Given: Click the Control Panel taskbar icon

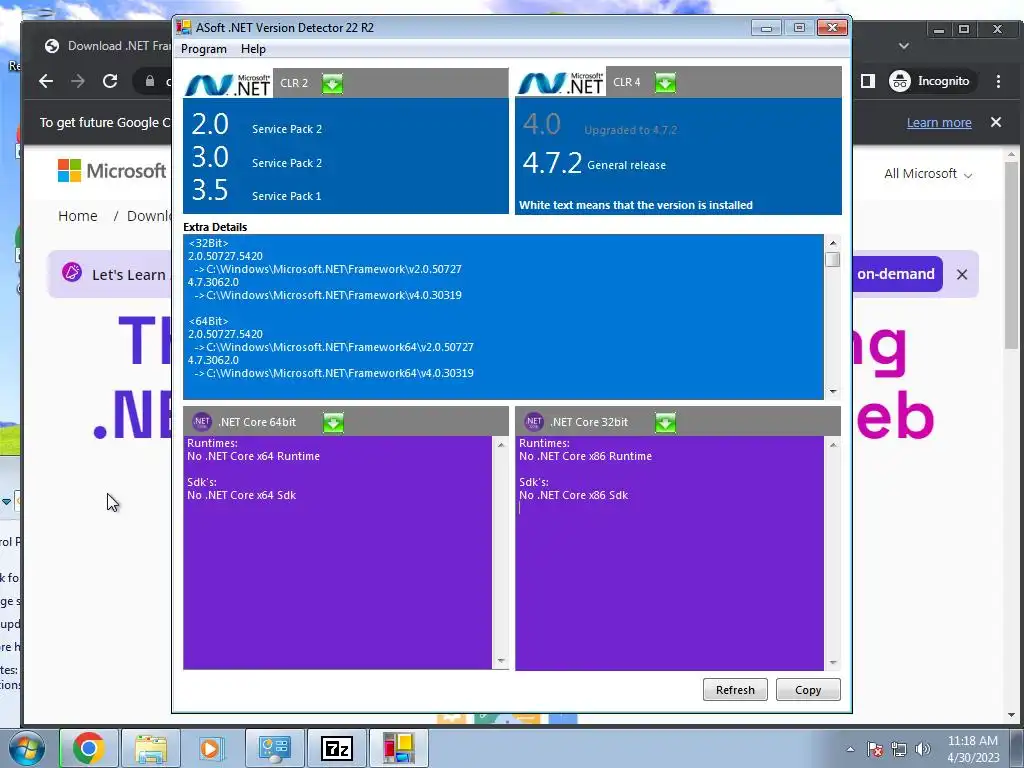Looking at the screenshot, I should click(274, 748).
